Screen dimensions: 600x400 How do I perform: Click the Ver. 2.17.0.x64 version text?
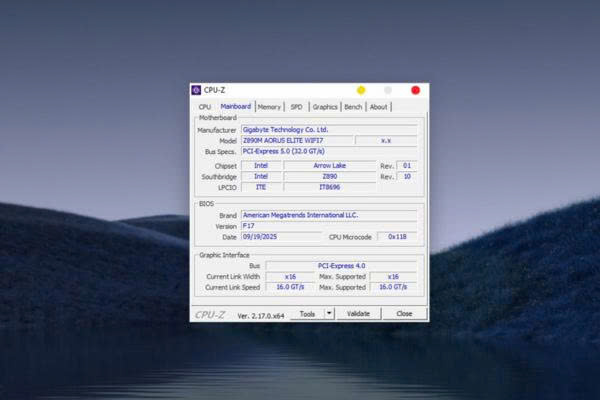click(x=261, y=316)
